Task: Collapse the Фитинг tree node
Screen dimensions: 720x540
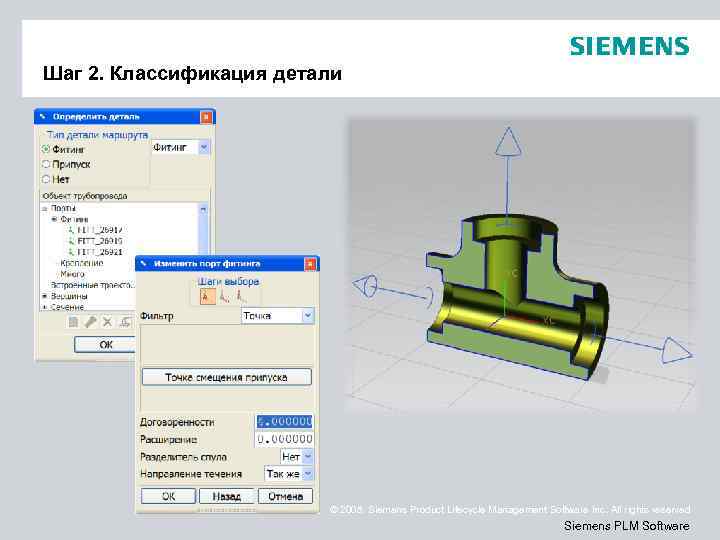Action: point(54,219)
